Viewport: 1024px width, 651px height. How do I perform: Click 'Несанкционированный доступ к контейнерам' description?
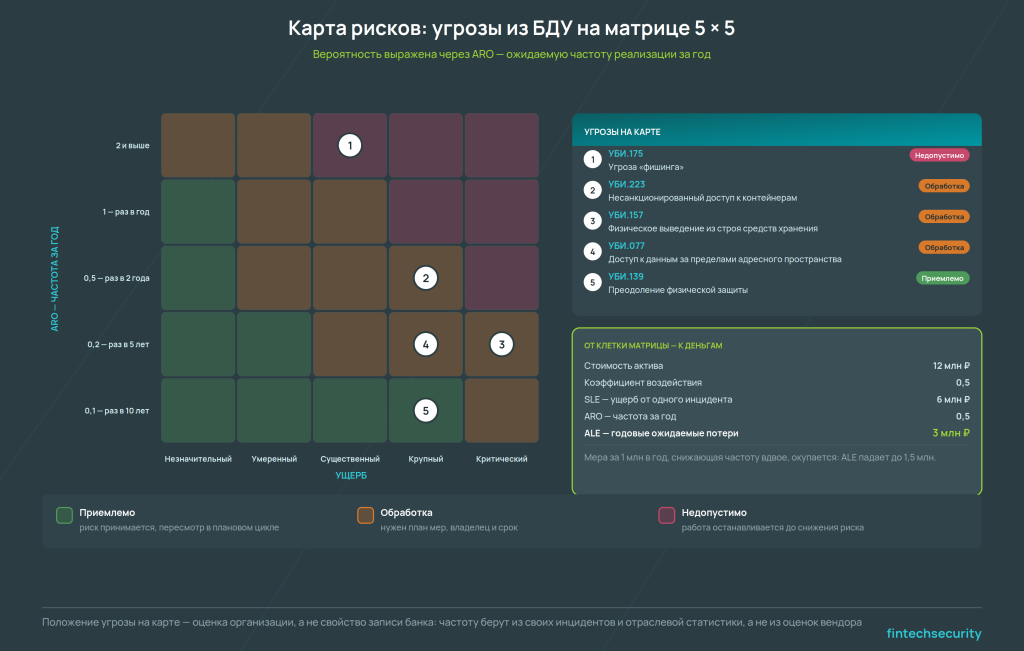703,198
